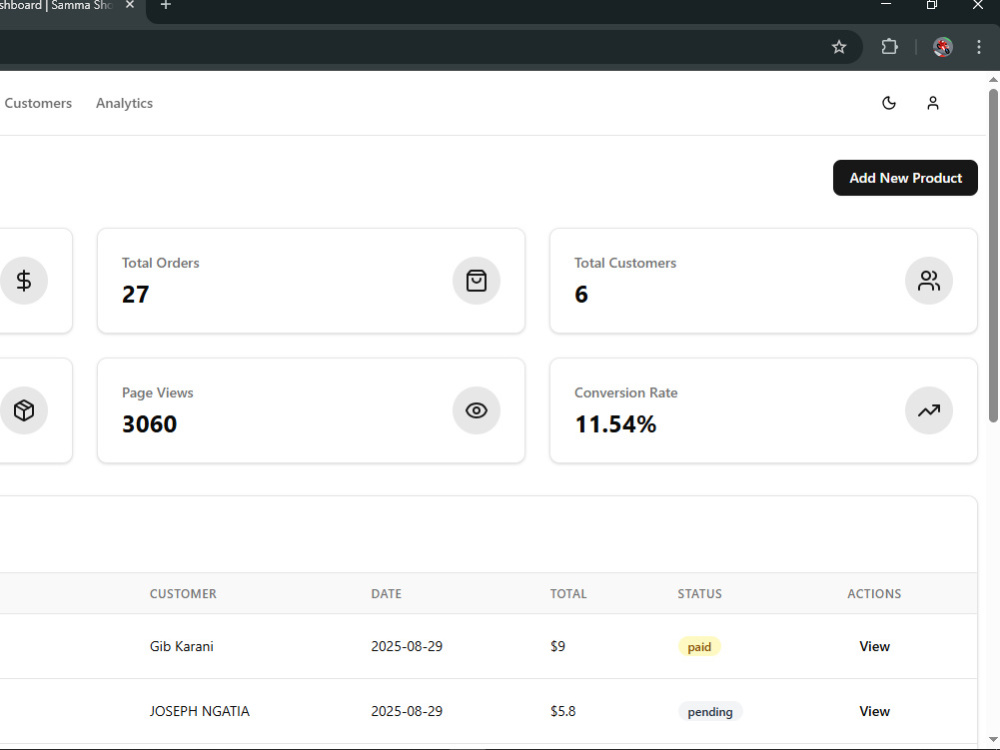Click the people icon in Total Customers
The width and height of the screenshot is (1000, 750).
point(929,281)
